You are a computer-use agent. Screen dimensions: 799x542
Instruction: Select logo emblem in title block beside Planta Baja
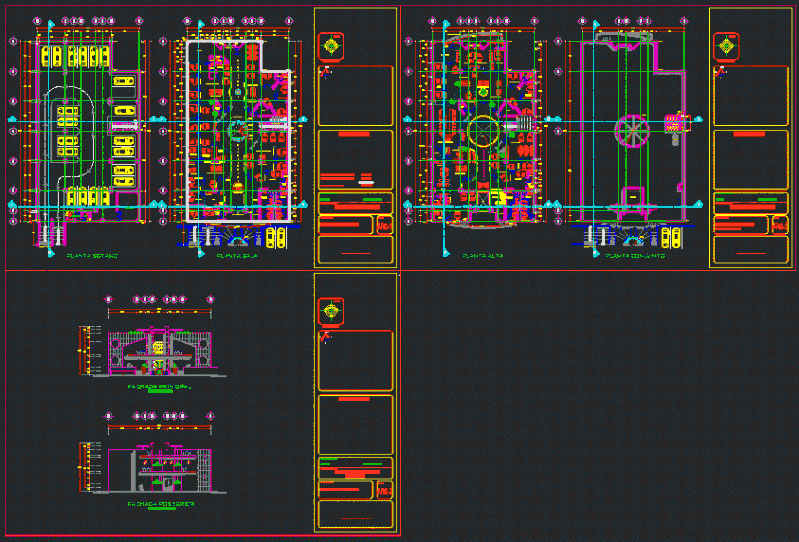[331, 46]
